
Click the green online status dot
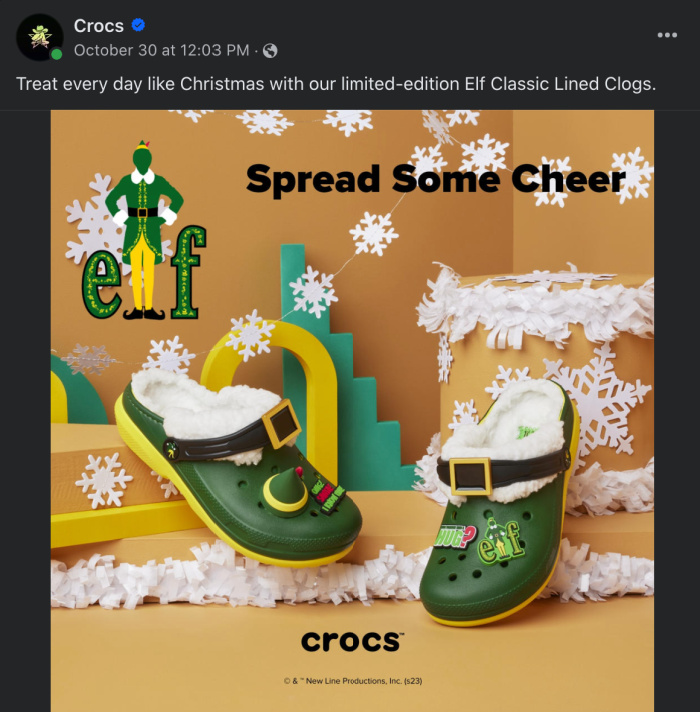[x=57, y=54]
